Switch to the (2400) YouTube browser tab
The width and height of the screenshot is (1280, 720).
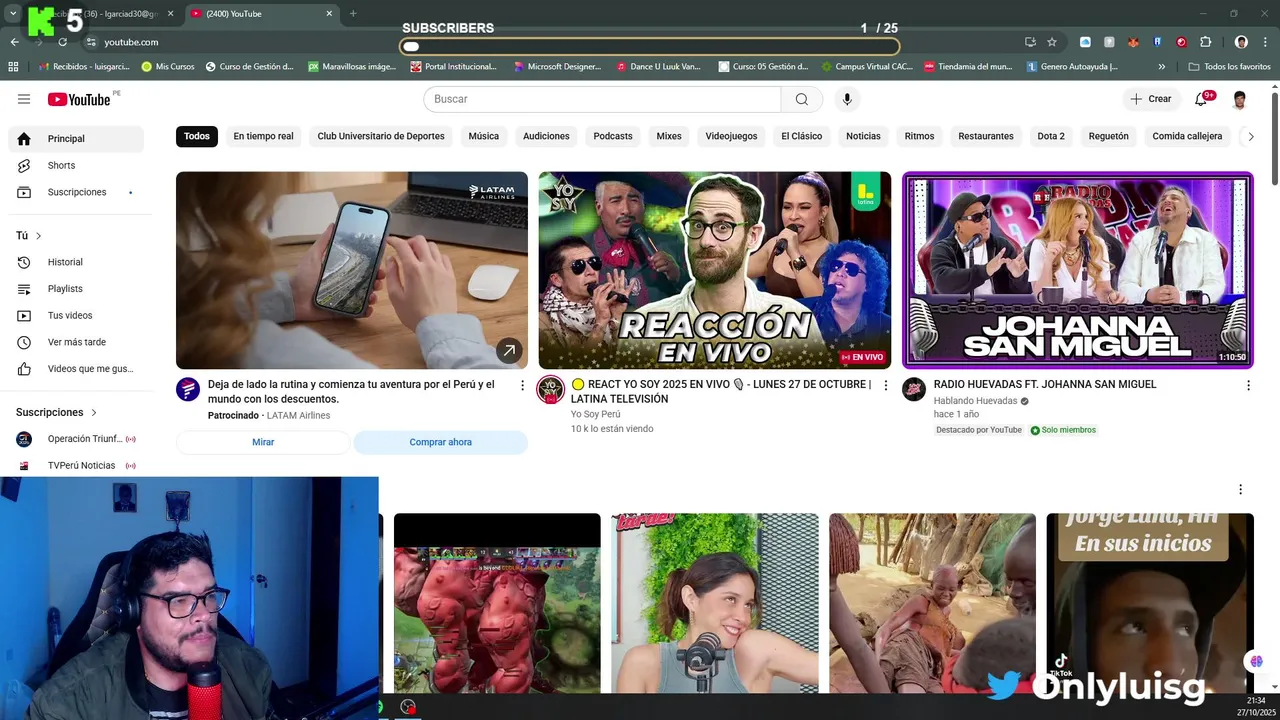point(260,14)
